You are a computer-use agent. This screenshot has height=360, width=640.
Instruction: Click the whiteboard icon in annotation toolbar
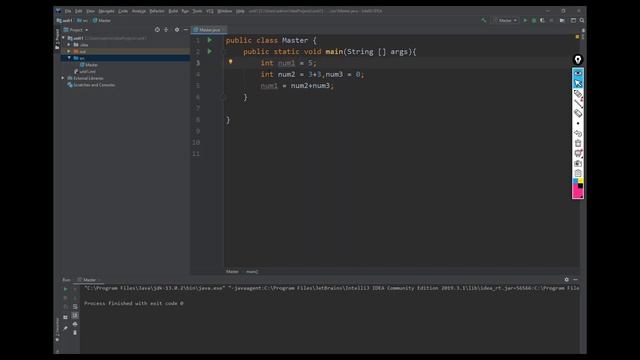578,153
